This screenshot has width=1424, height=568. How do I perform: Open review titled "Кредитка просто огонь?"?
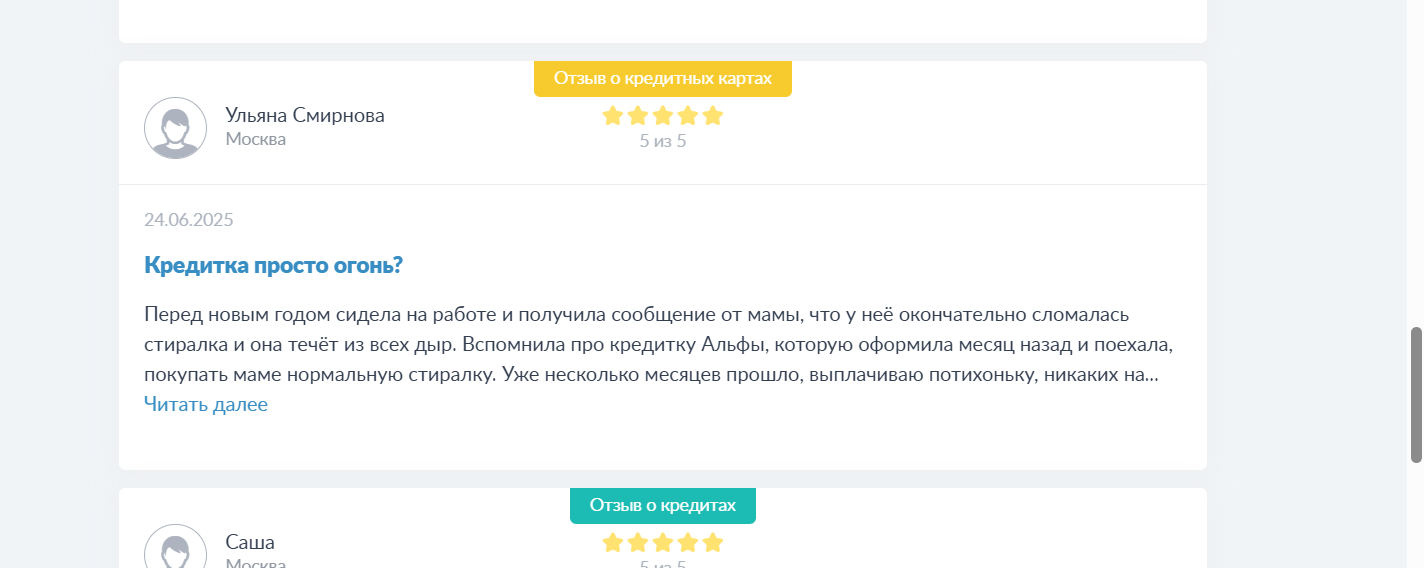click(x=273, y=266)
